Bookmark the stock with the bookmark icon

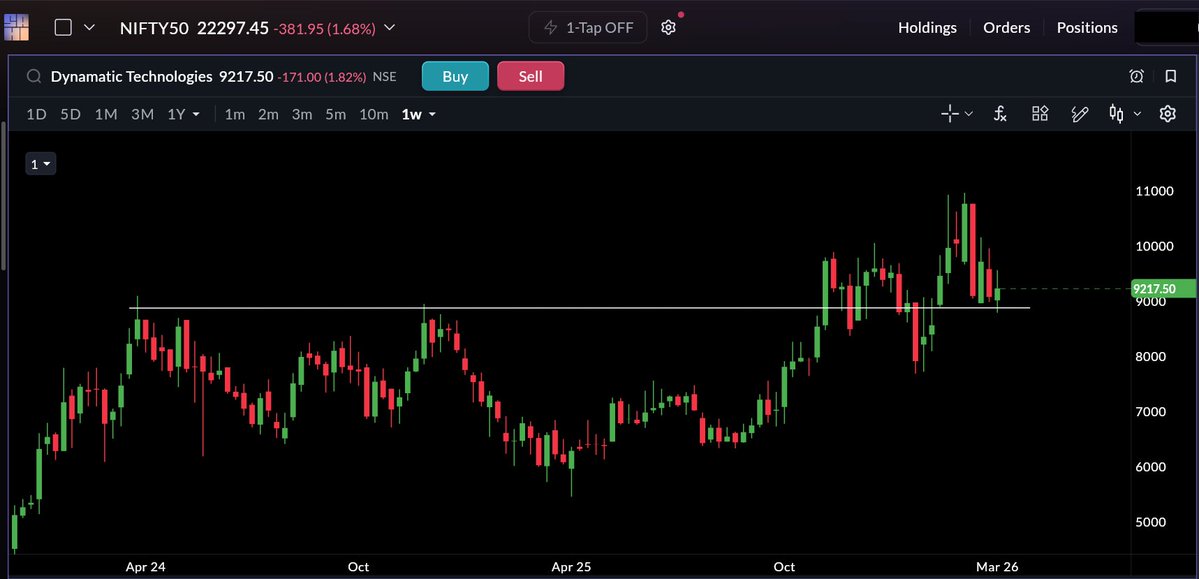tap(1171, 76)
